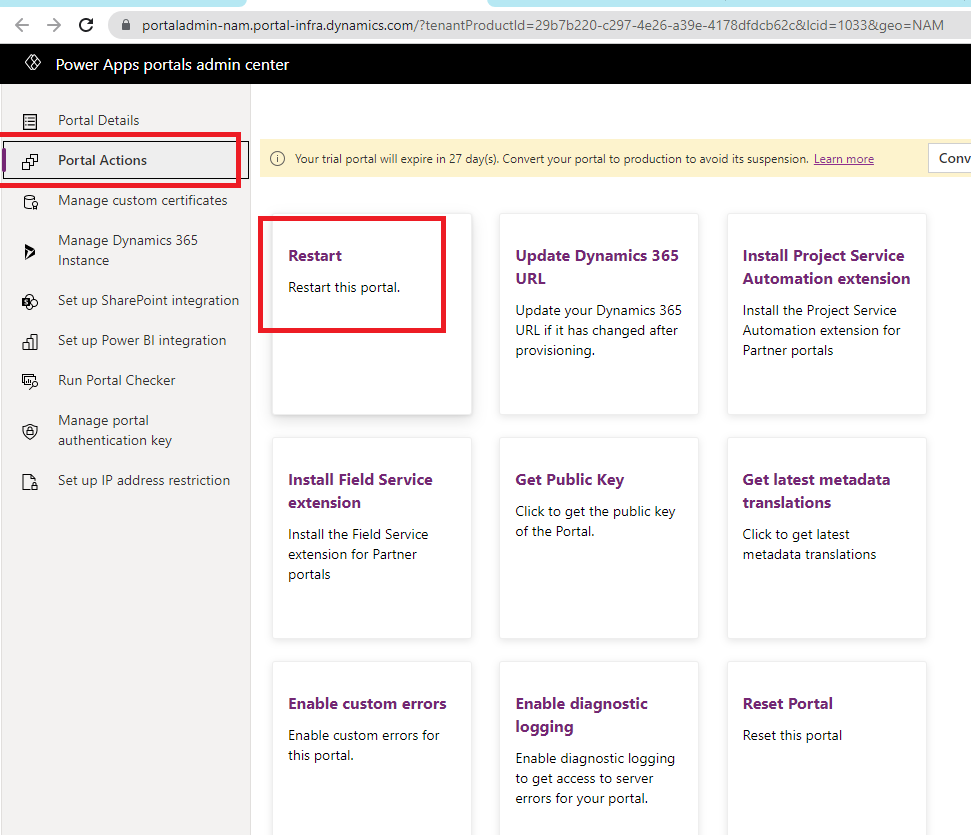This screenshot has width=971, height=838.
Task: Open Manage Dynamics 365 Instance
Action: pyautogui.click(x=126, y=250)
